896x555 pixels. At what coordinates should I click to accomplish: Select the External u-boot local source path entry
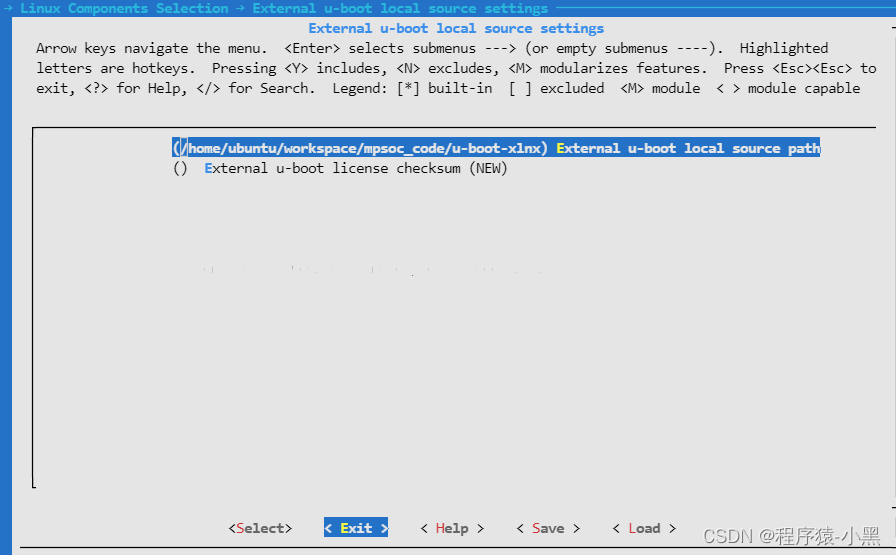[x=496, y=148]
